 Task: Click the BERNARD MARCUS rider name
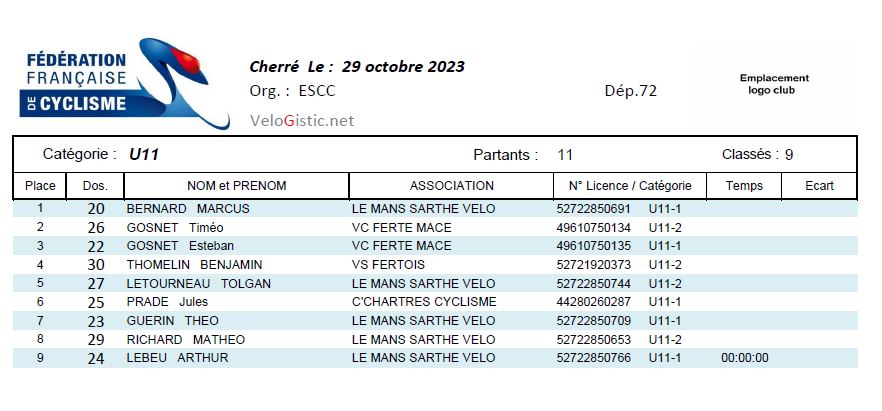[x=188, y=209]
